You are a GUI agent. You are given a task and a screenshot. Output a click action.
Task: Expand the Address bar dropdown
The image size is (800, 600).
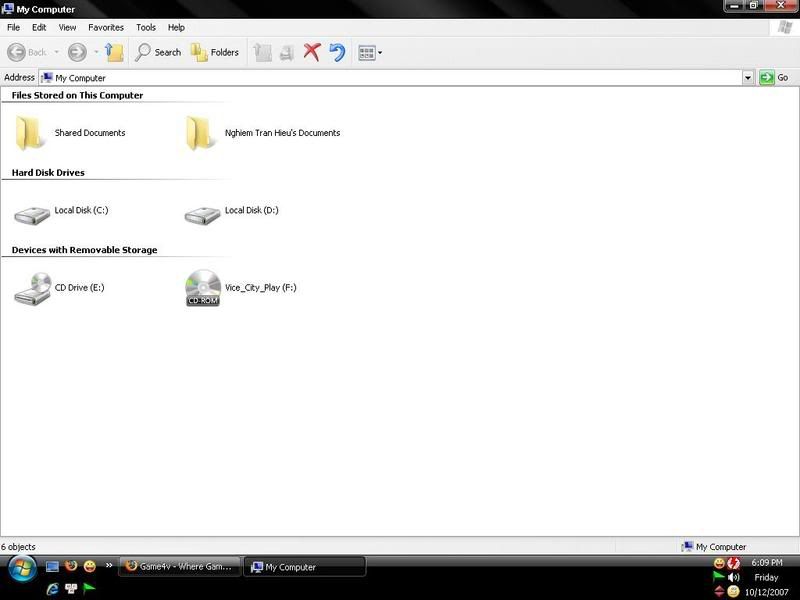click(x=747, y=78)
